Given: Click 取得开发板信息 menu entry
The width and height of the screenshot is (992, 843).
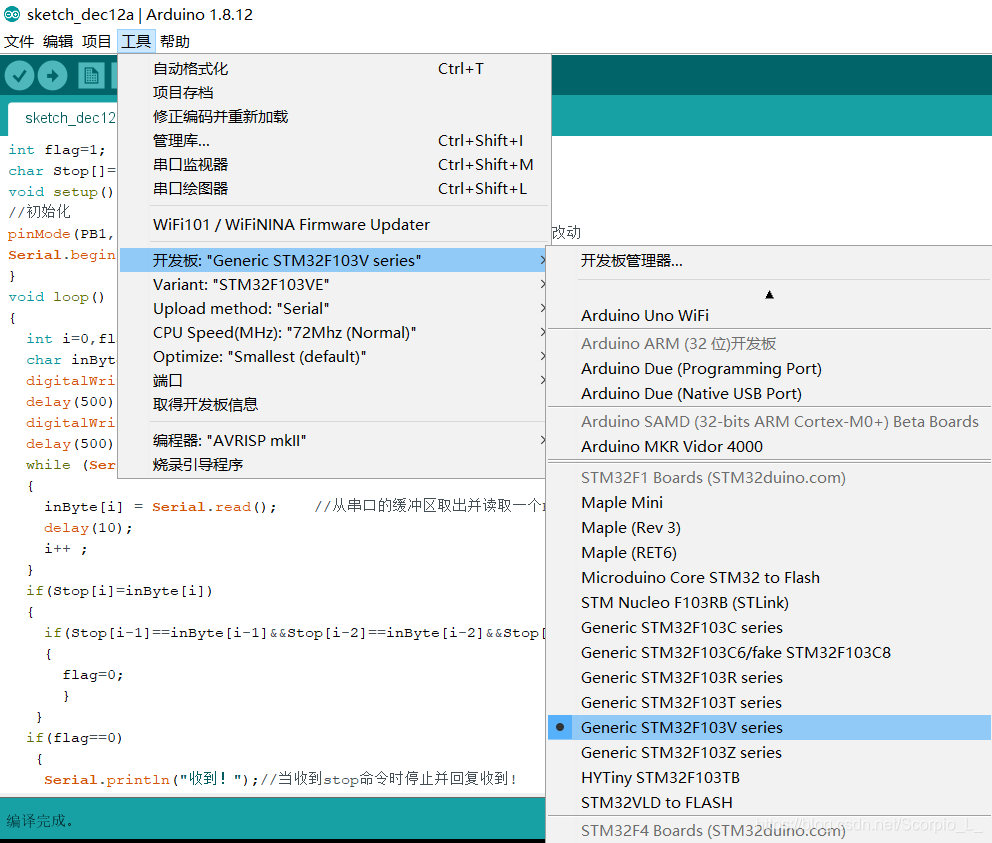Looking at the screenshot, I should (333, 404).
